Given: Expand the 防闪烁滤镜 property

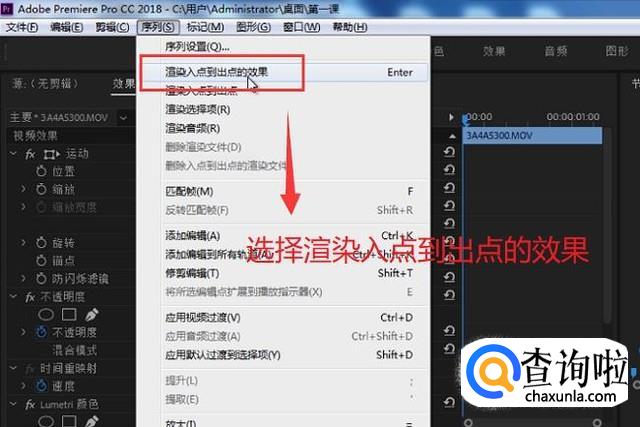Looking at the screenshot, I should coord(23,278).
